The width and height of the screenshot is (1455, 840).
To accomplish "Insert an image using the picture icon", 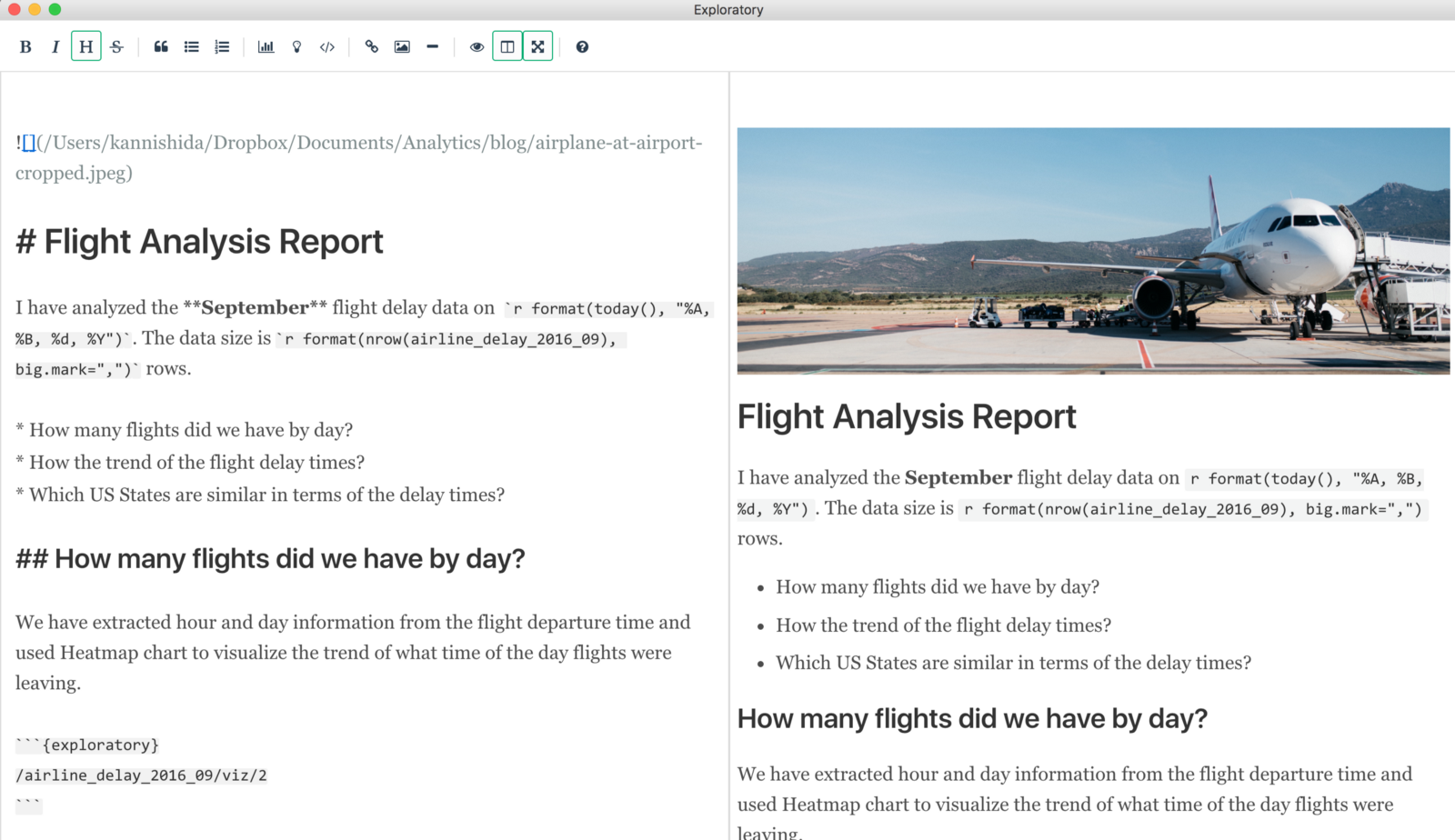I will 402,47.
